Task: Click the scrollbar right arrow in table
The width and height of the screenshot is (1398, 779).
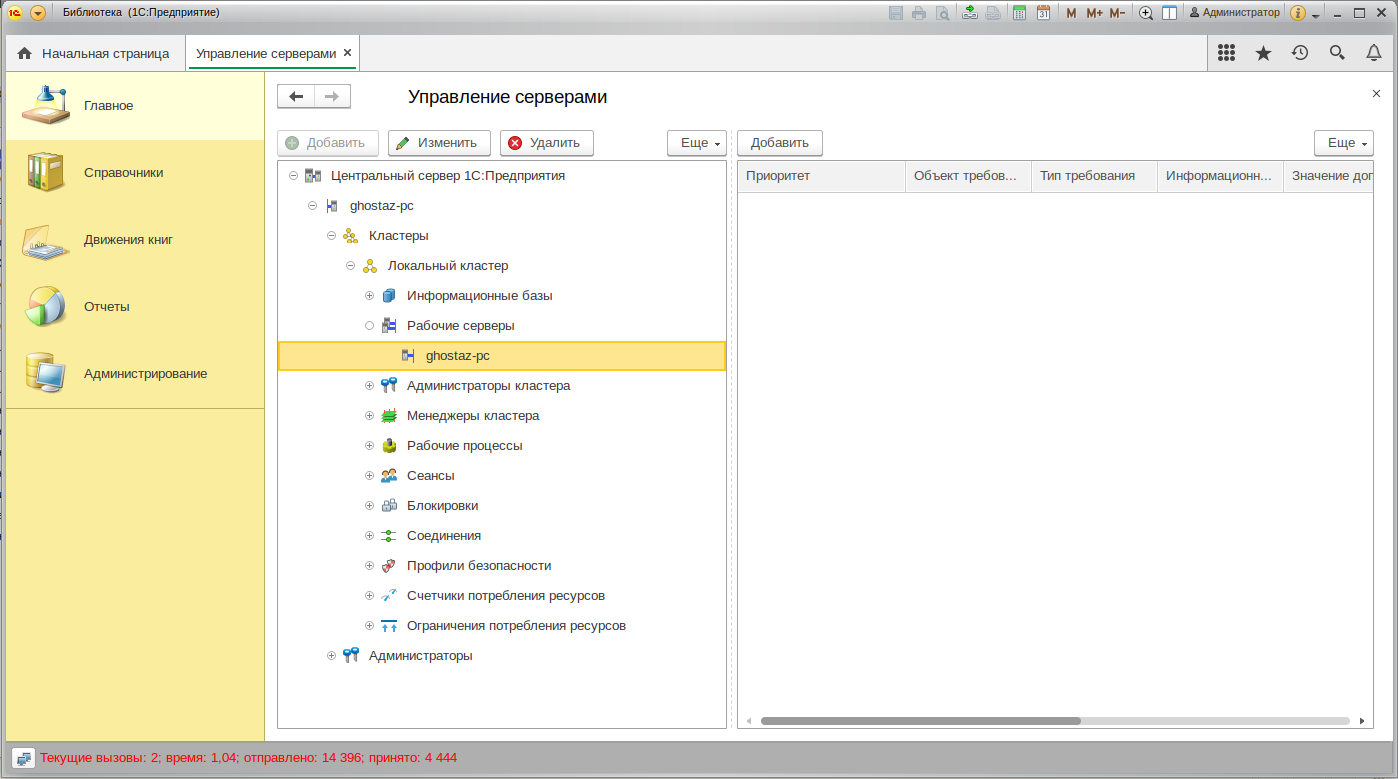Action: pos(1361,720)
